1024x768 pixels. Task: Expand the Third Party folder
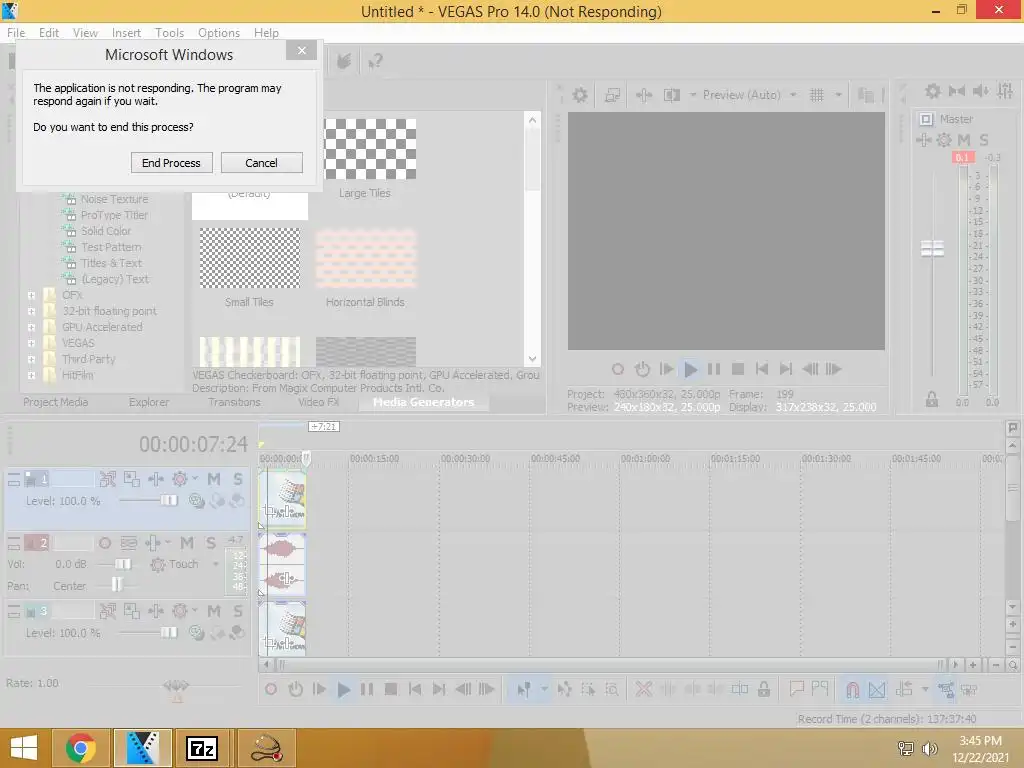click(x=31, y=359)
